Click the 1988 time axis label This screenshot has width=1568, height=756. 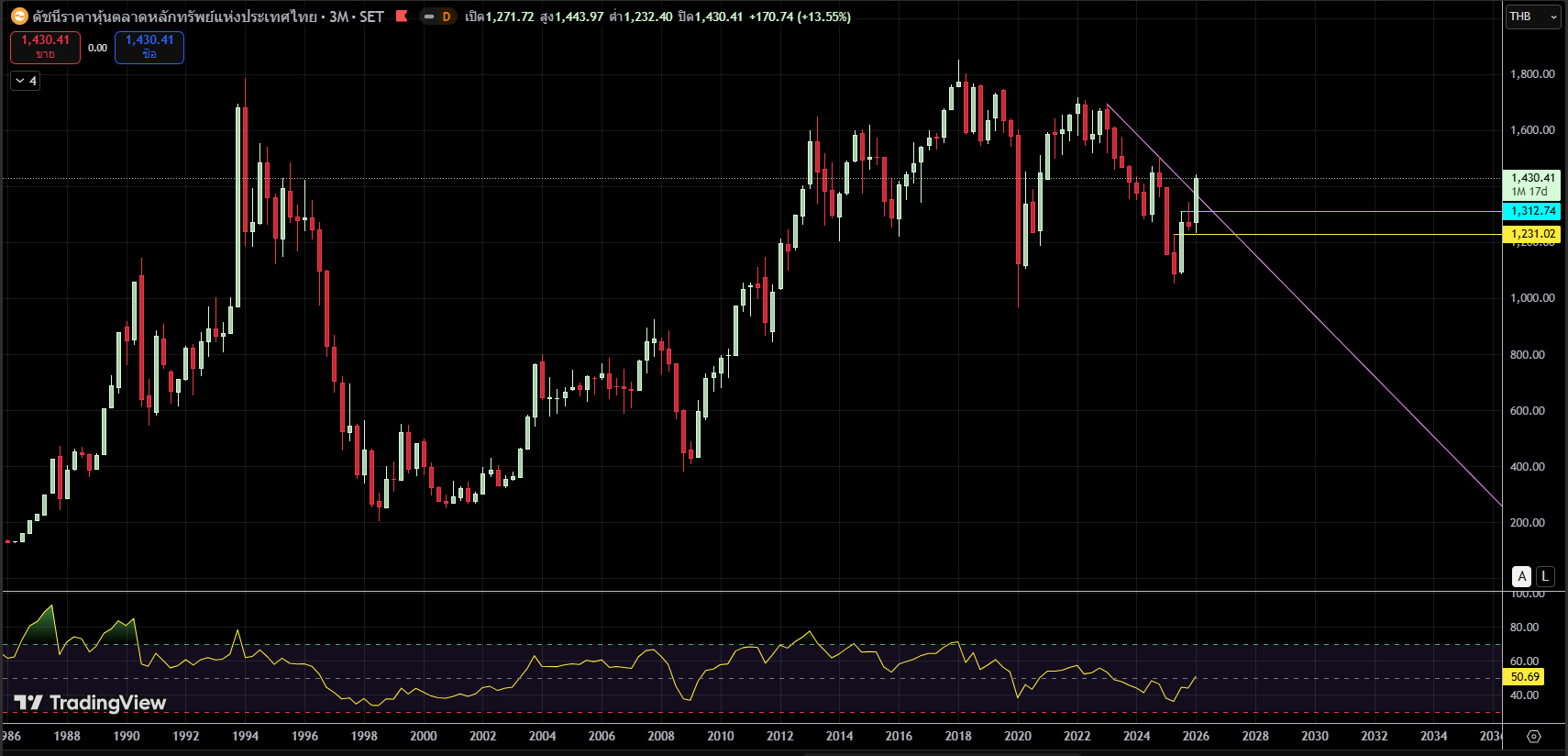67,736
